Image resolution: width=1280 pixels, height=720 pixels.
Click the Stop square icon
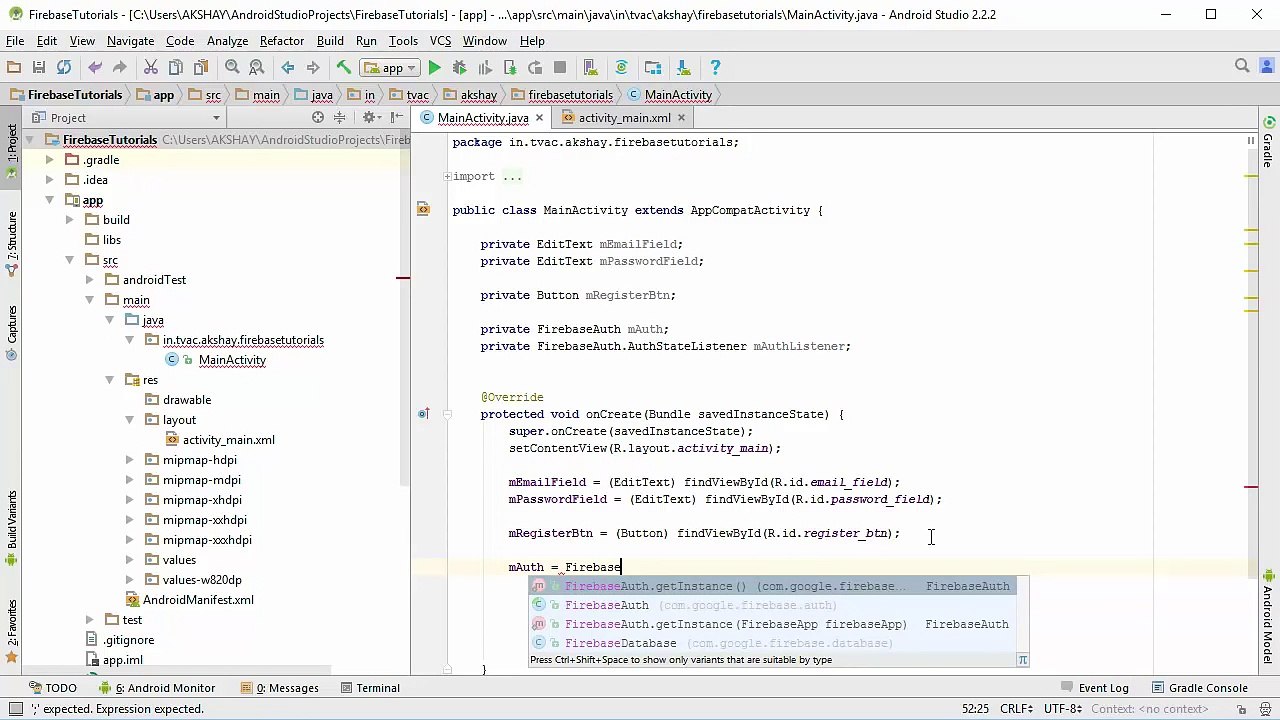pos(560,68)
